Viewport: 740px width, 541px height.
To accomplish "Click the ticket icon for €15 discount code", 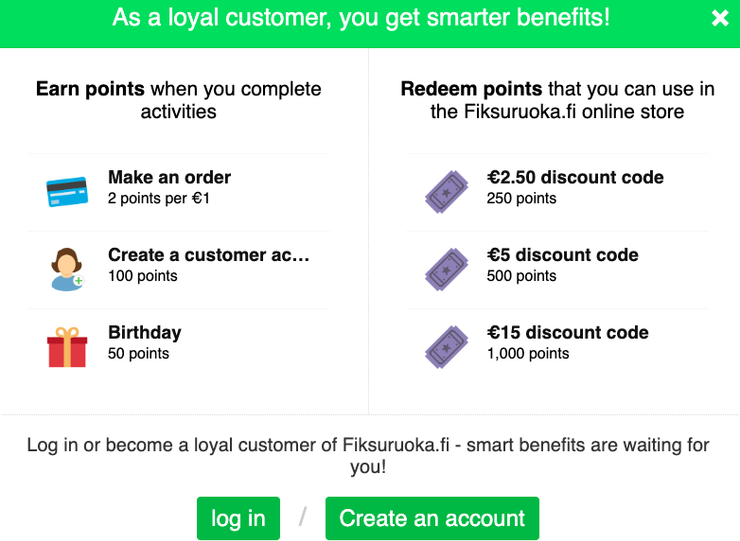I will point(446,345).
